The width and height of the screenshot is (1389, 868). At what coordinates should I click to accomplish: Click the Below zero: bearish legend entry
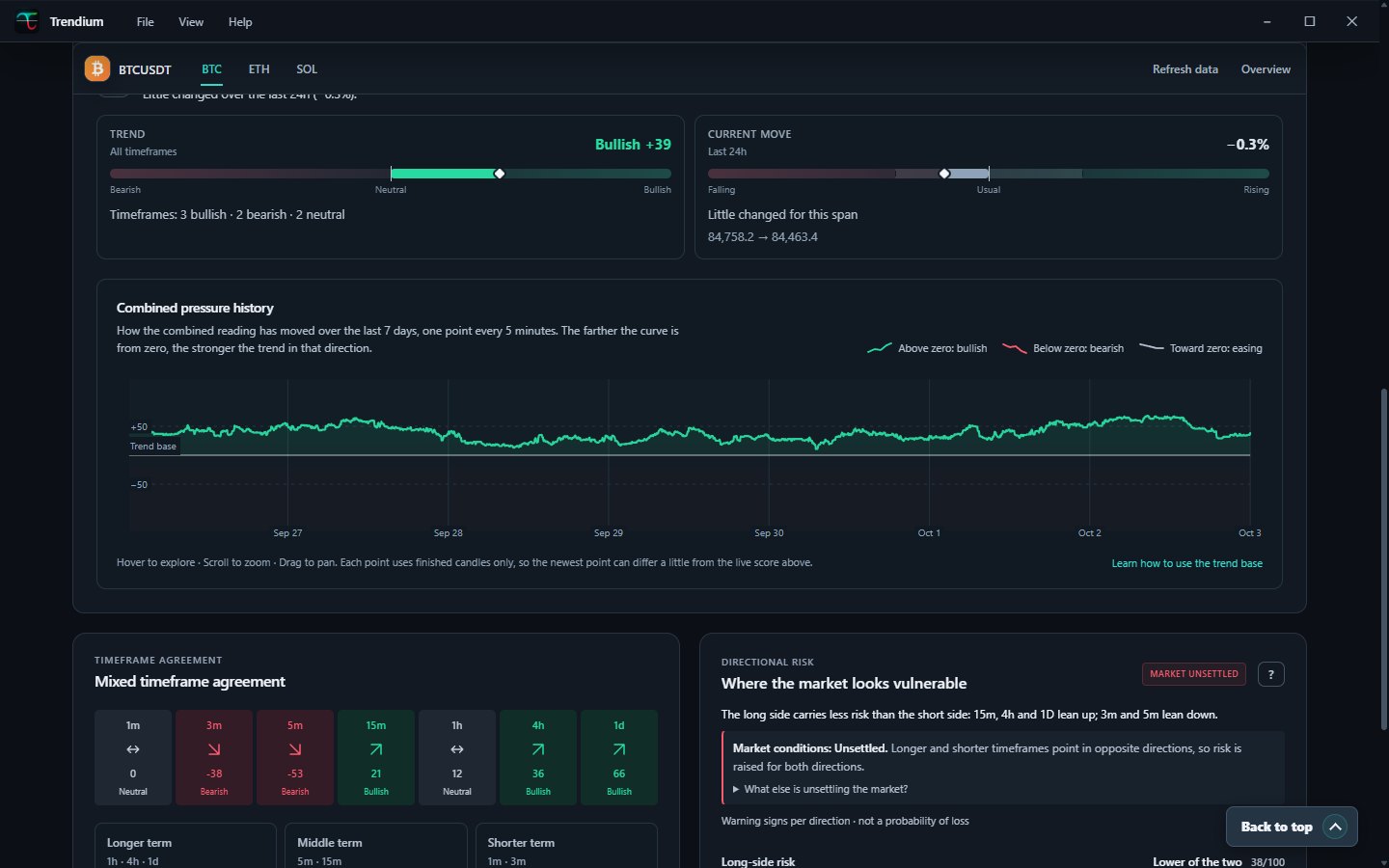[1063, 348]
